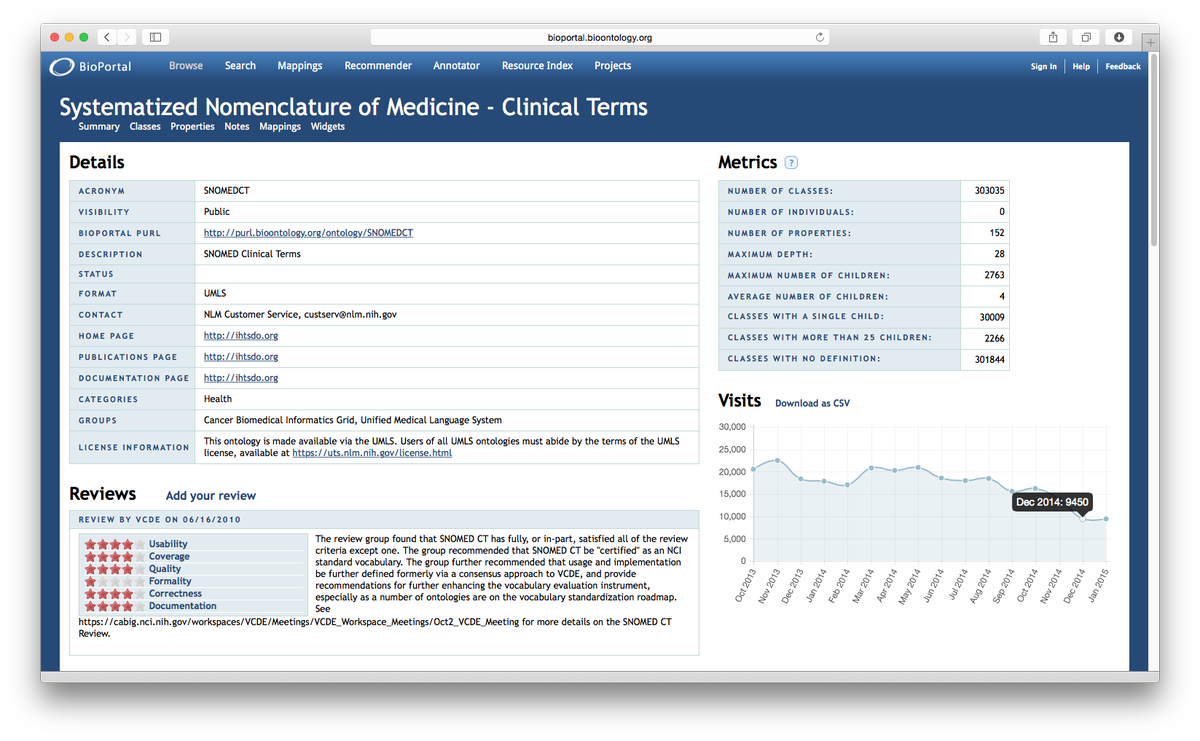Open the Help link
1200x741 pixels.
pyautogui.click(x=1081, y=67)
